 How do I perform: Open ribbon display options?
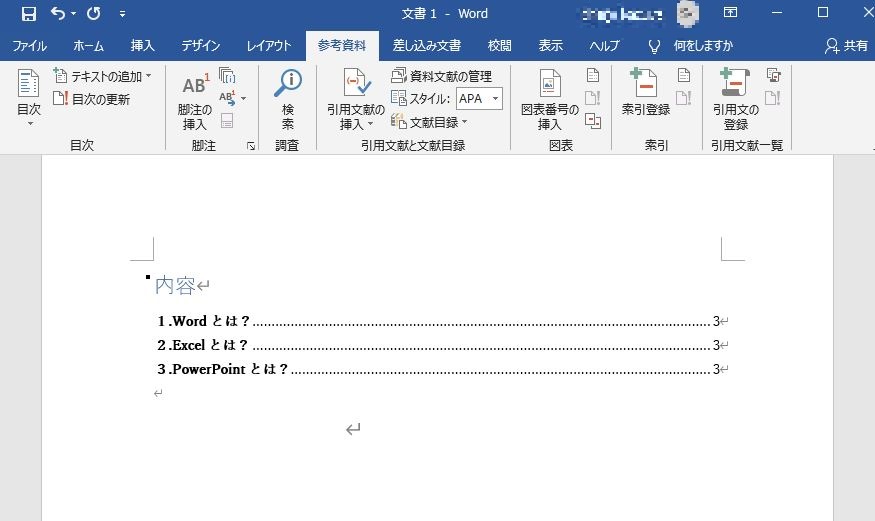[x=730, y=12]
